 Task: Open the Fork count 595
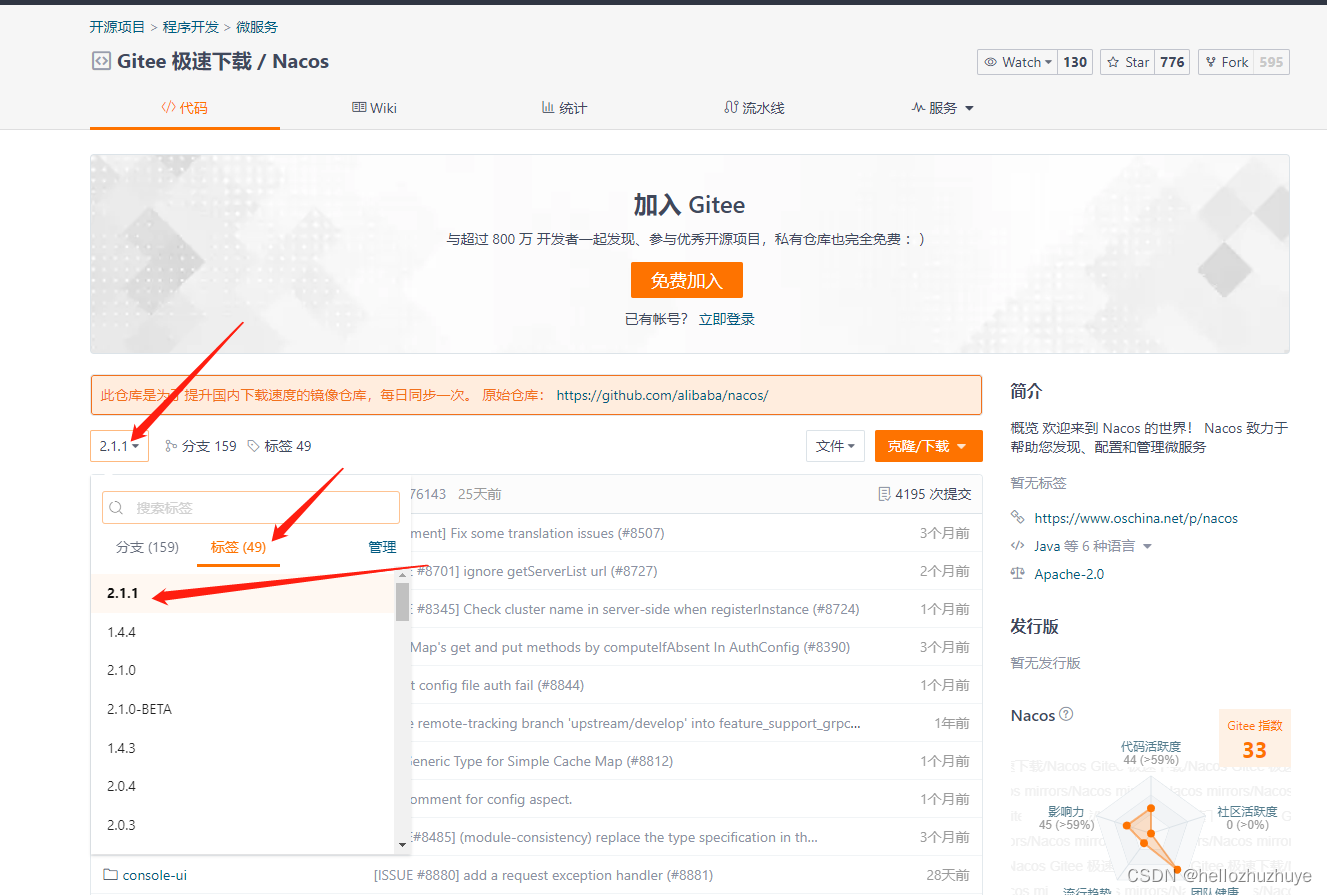click(x=1271, y=62)
